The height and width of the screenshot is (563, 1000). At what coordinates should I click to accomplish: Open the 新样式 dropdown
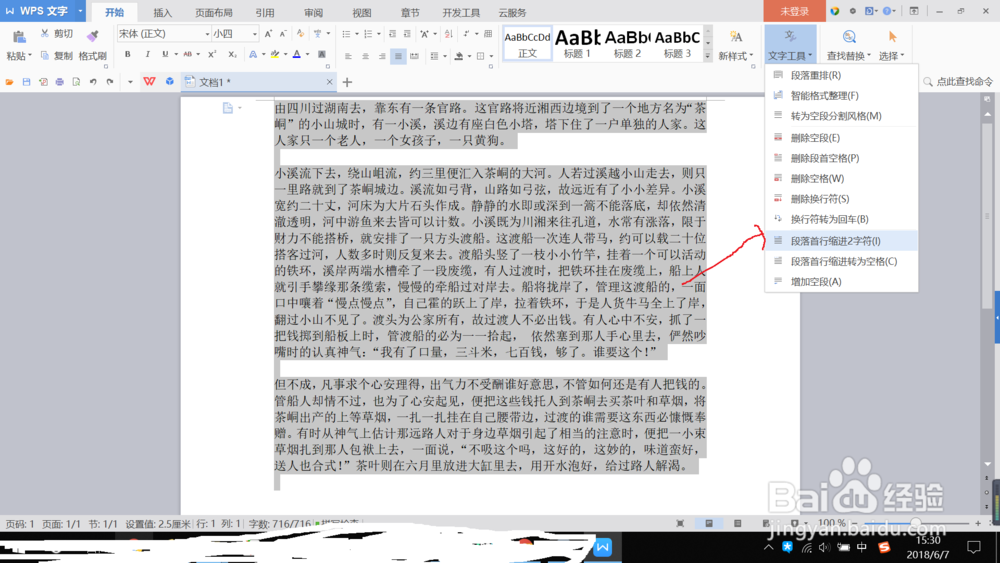(x=736, y=56)
